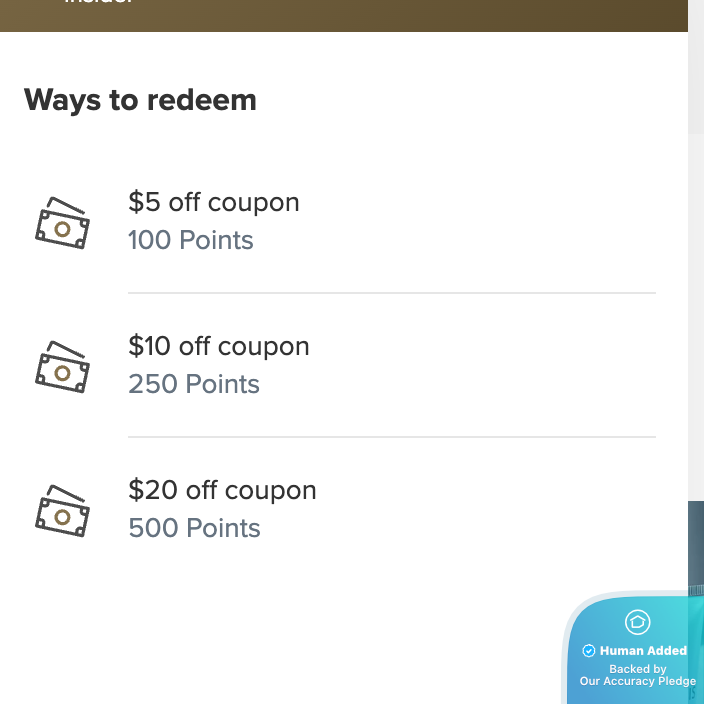The image size is (704, 704).
Task: Open the Human Added label
Action: [x=643, y=651]
